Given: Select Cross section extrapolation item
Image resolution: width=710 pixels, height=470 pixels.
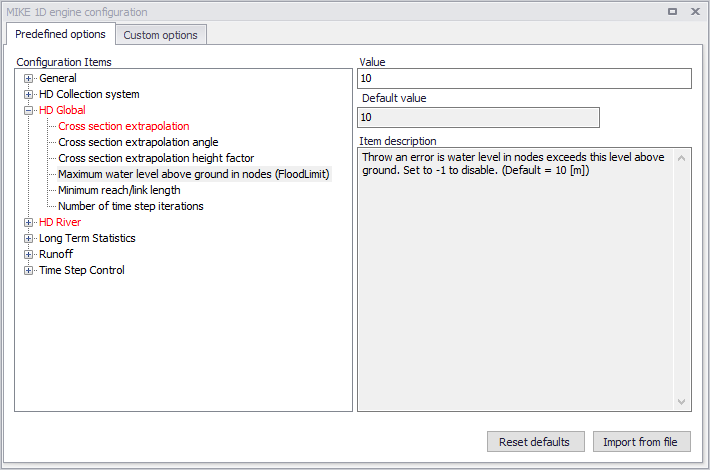Looking at the screenshot, I should (124, 126).
